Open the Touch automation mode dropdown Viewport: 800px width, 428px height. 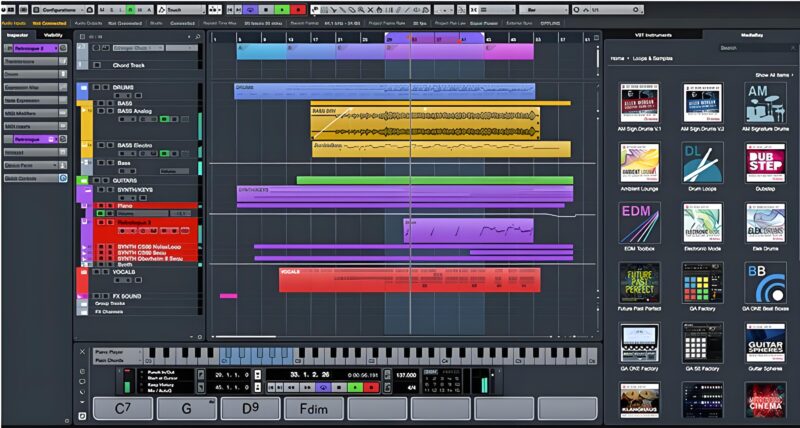186,10
